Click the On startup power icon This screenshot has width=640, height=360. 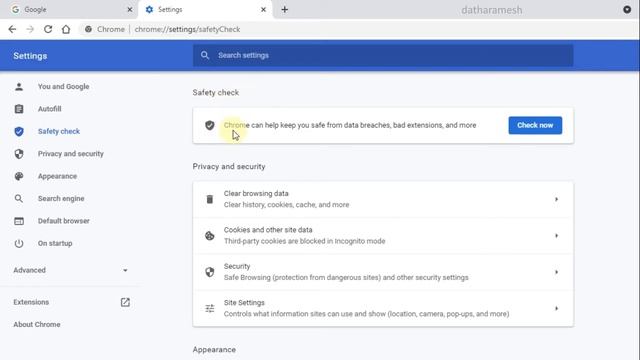[x=19, y=243]
